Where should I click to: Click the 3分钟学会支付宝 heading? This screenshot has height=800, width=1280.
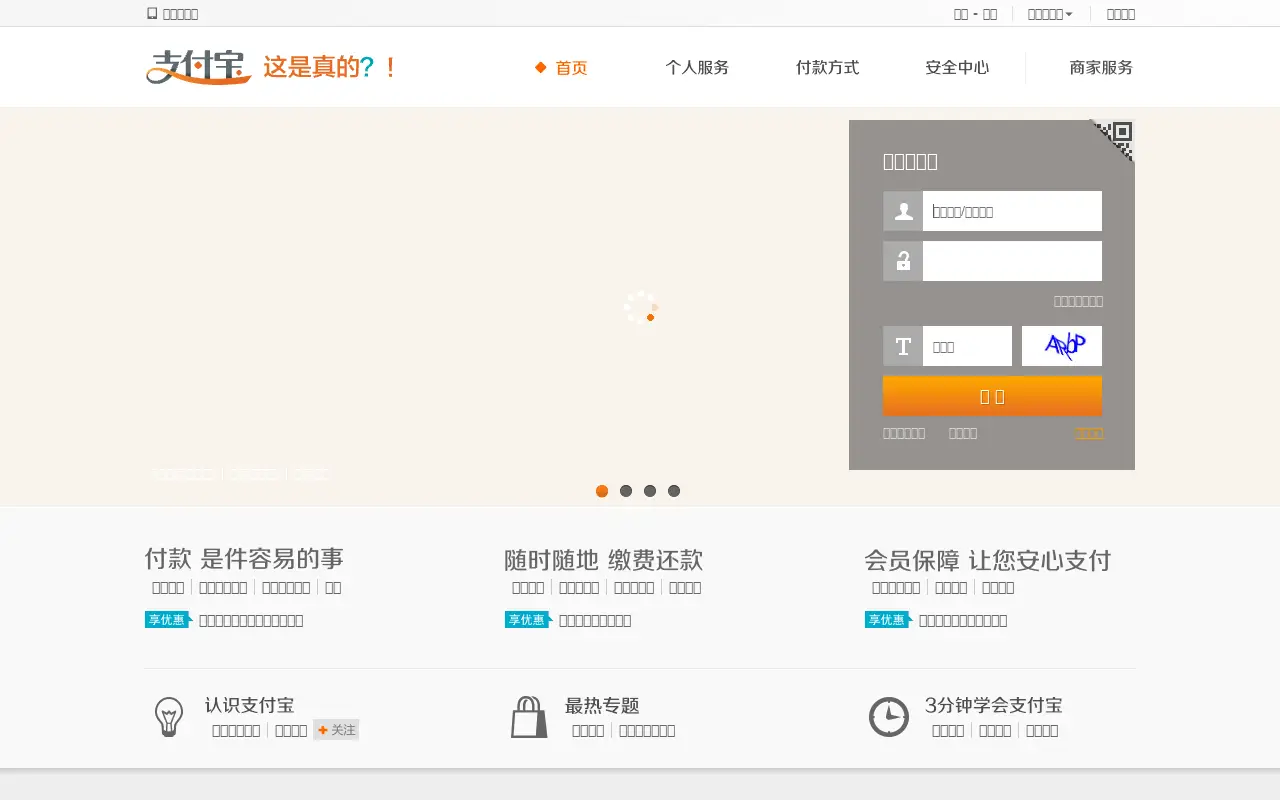point(994,705)
